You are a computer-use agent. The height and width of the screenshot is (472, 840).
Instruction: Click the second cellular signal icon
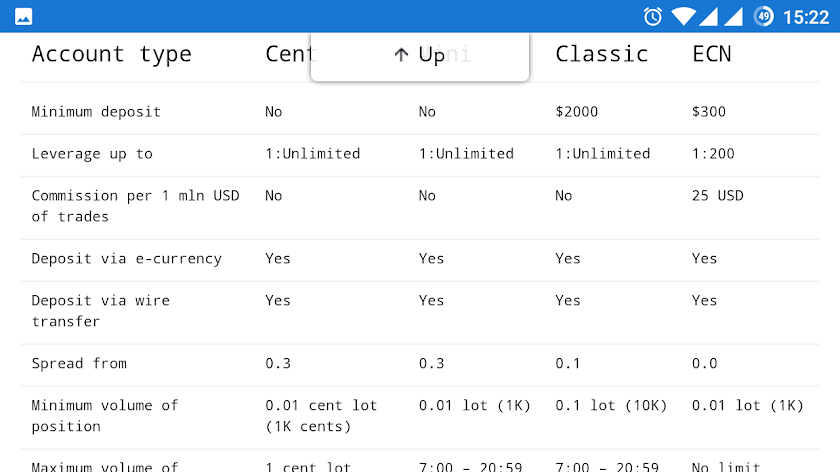735,16
